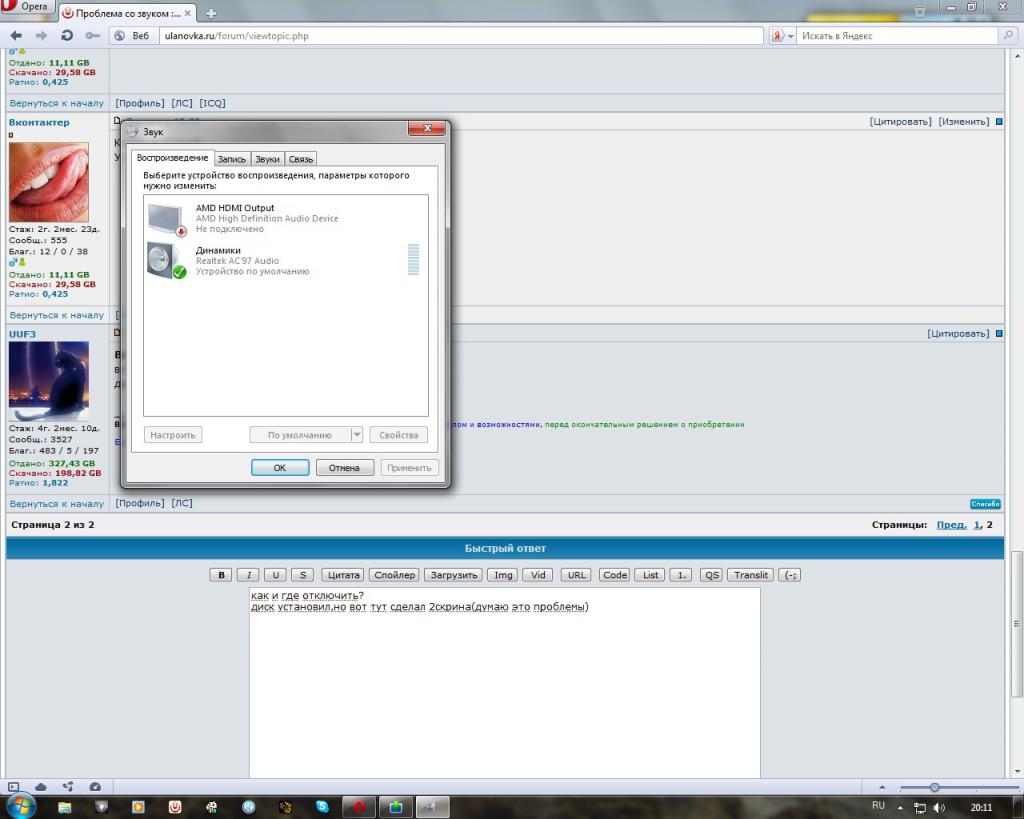The height and width of the screenshot is (819, 1024).
Task: Toggle bold formatting with the B button
Action: tap(221, 575)
